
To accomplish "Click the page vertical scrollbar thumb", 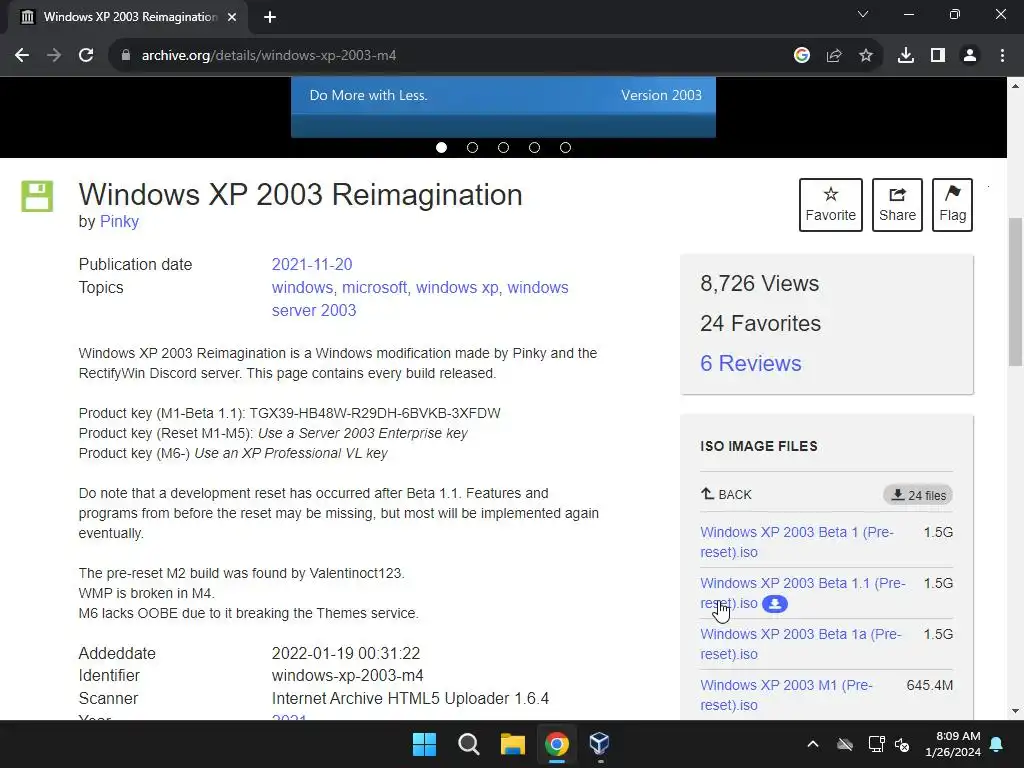I will click(1016, 292).
